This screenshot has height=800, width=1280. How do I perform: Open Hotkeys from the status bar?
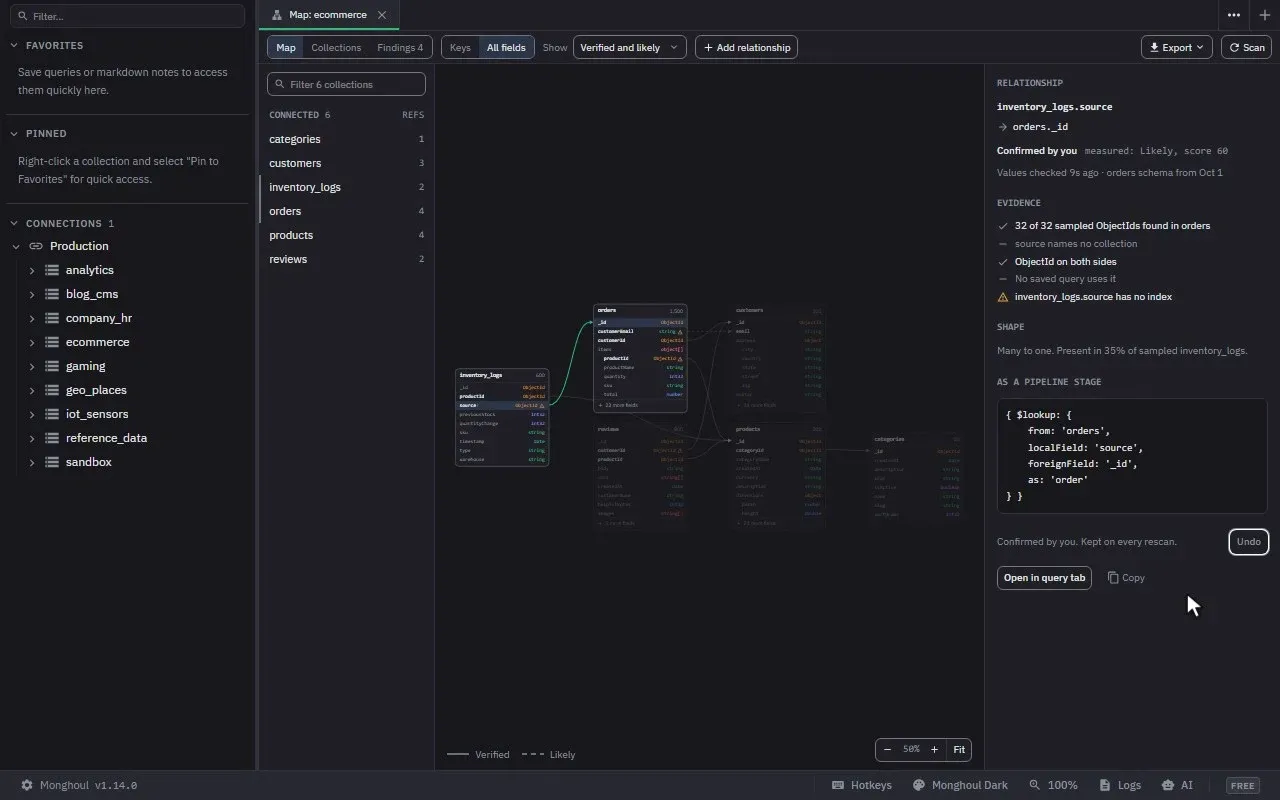862,785
